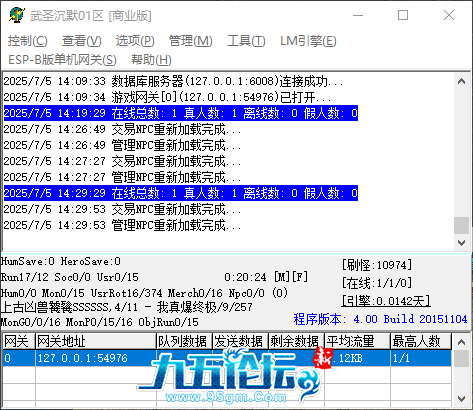Click the [引擎:0.0142天] link
Screen dimensions: 473x410
point(386,301)
